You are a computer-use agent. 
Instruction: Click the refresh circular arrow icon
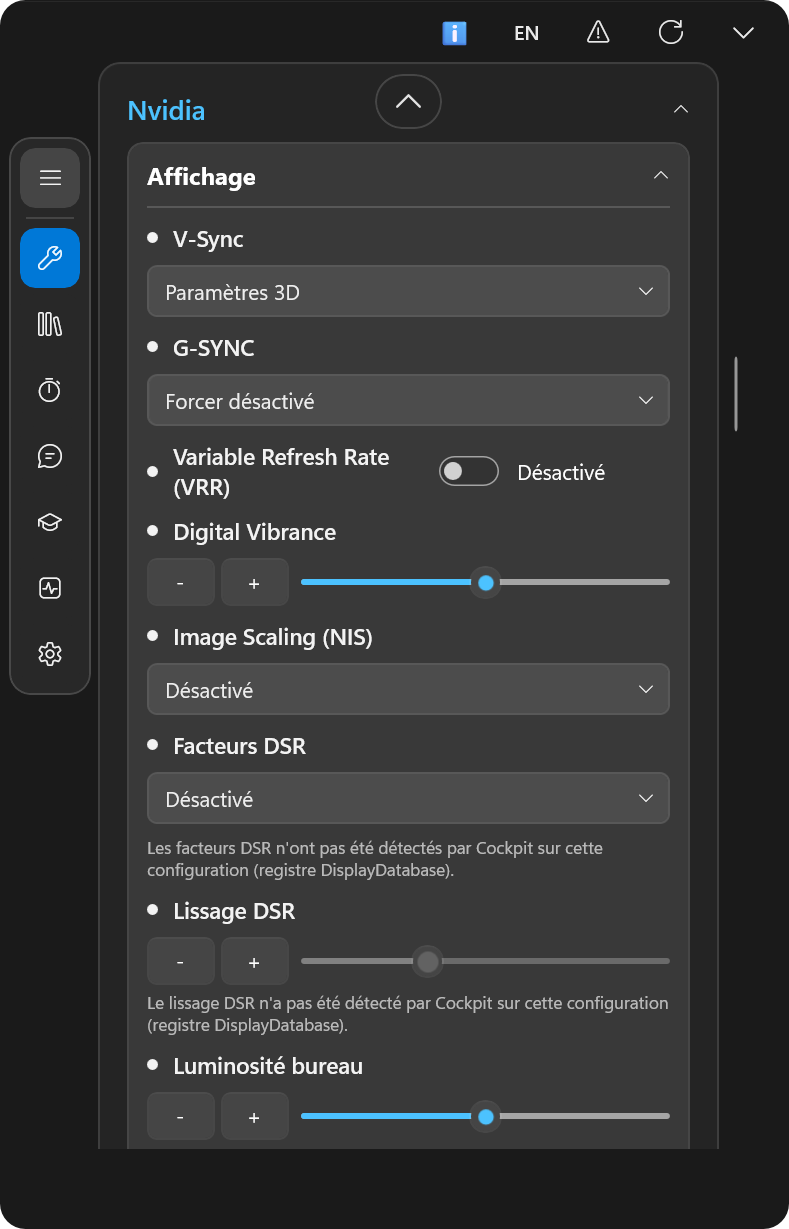[x=671, y=32]
